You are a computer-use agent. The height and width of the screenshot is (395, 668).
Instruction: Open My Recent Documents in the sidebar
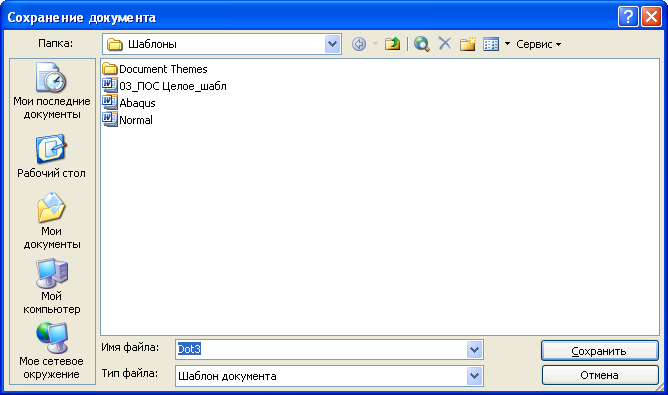point(52,91)
